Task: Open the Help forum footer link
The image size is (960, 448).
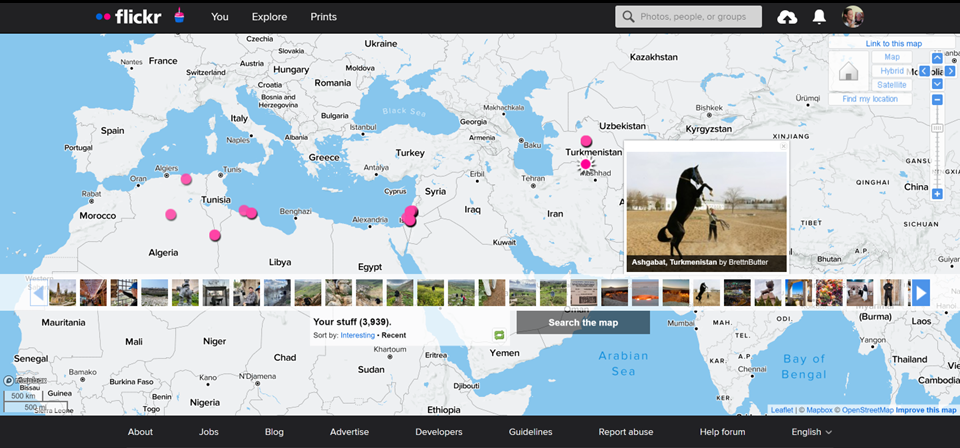Action: pos(722,432)
